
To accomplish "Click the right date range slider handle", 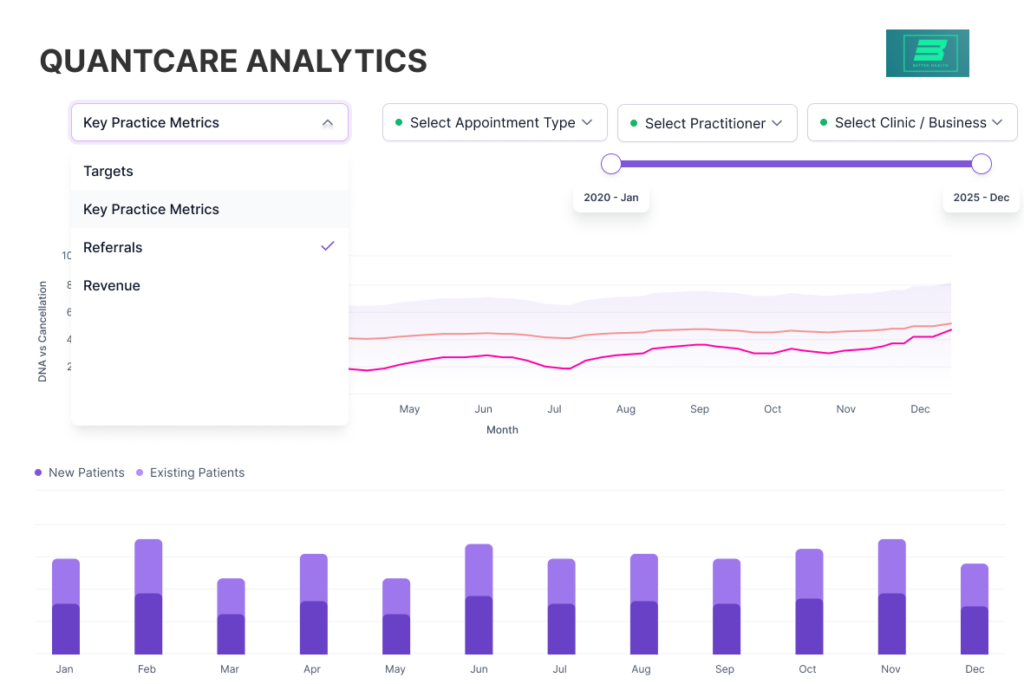I will 981,164.
